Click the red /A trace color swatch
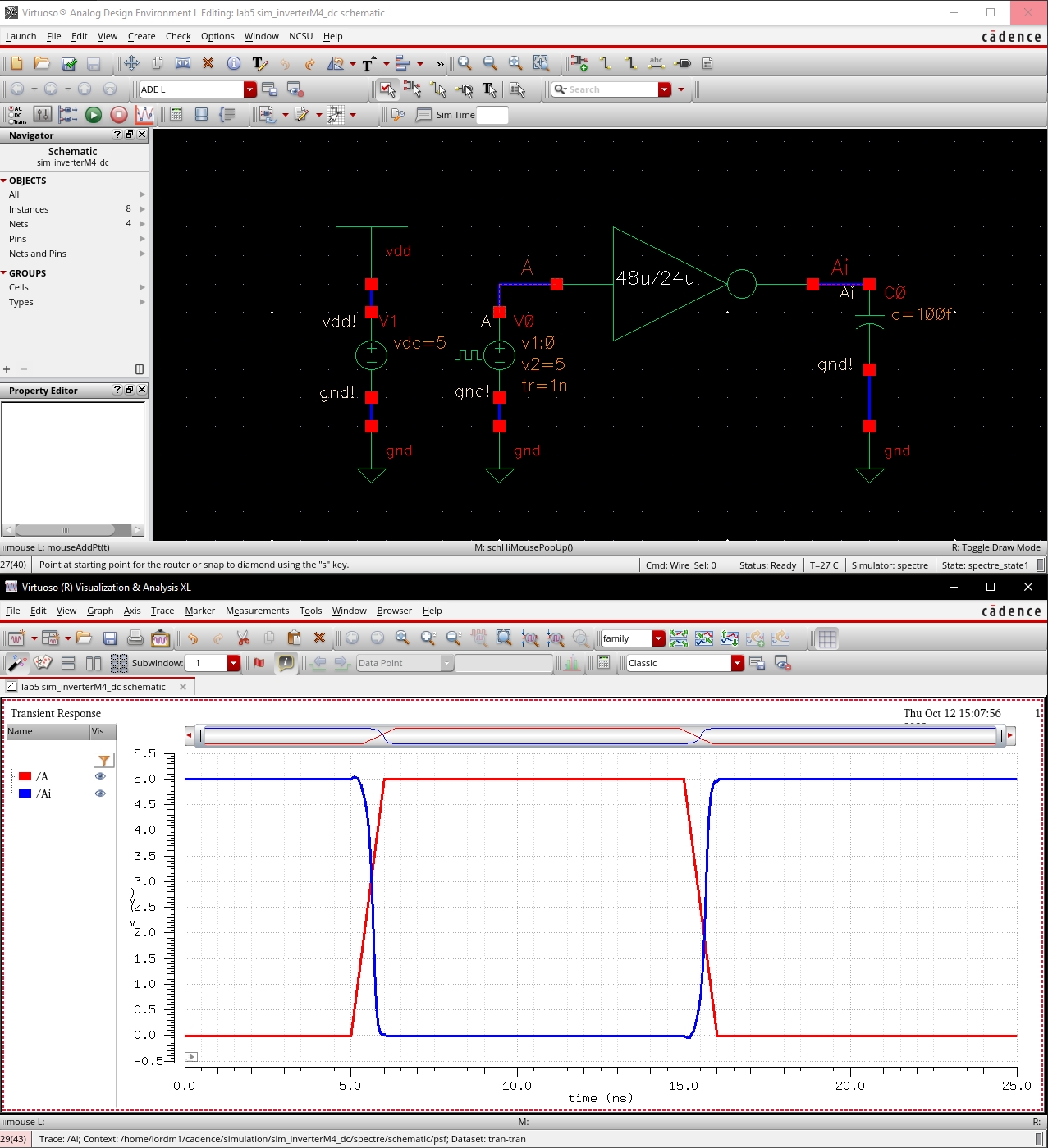This screenshot has height=1148, width=1048. 25,776
